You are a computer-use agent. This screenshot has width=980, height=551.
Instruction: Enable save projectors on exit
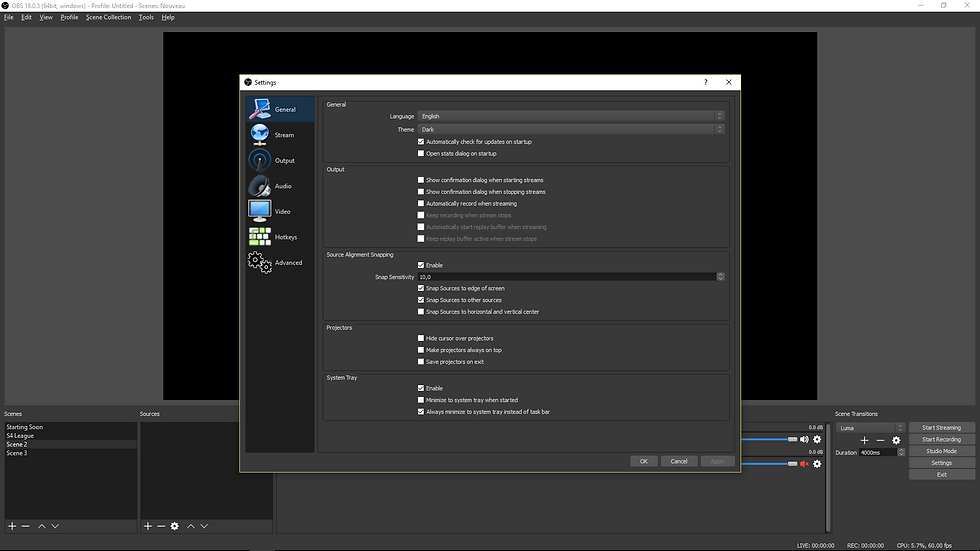pyautogui.click(x=421, y=362)
